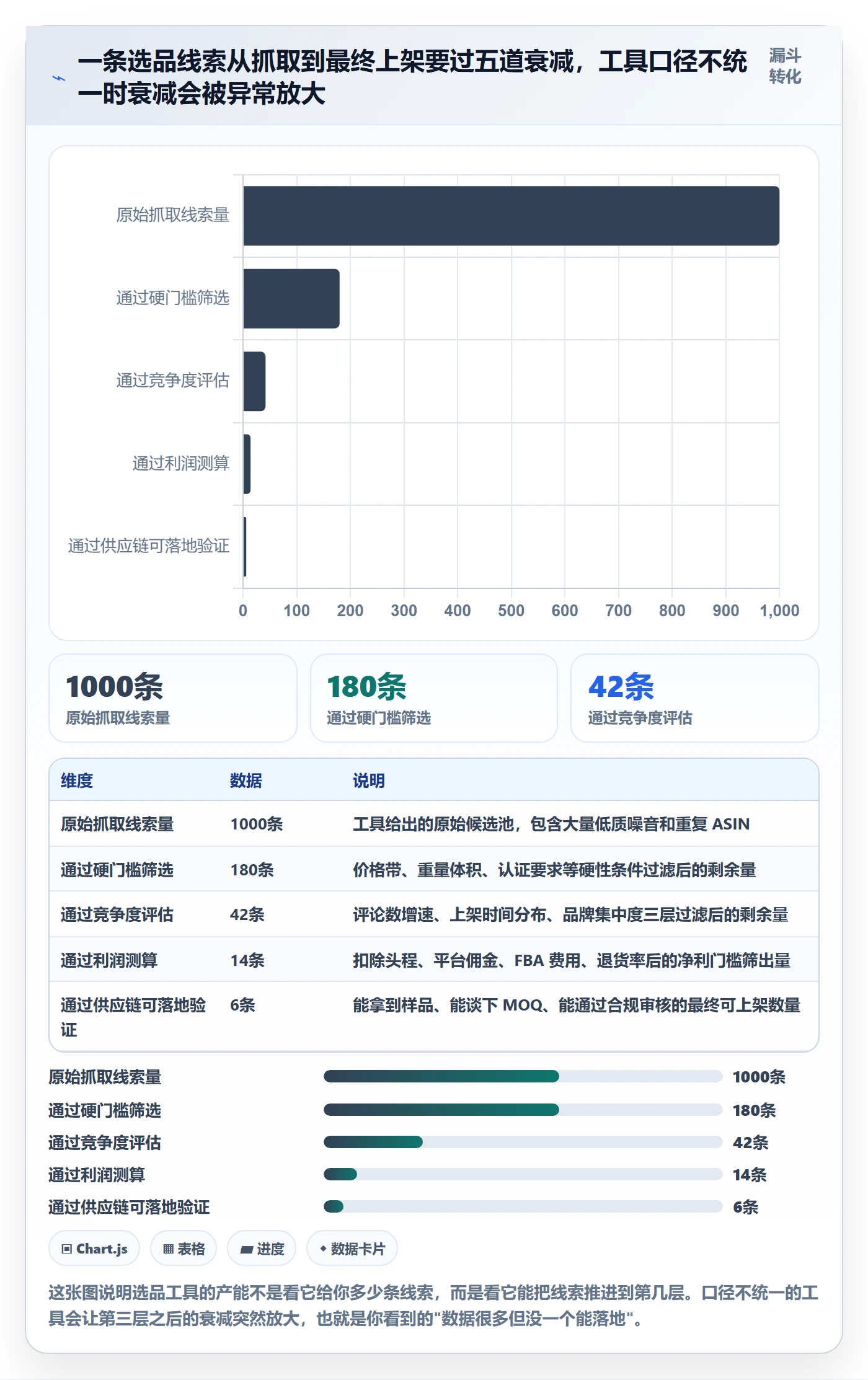Click the 42条 table cell
The image size is (868, 1380).
tap(247, 914)
